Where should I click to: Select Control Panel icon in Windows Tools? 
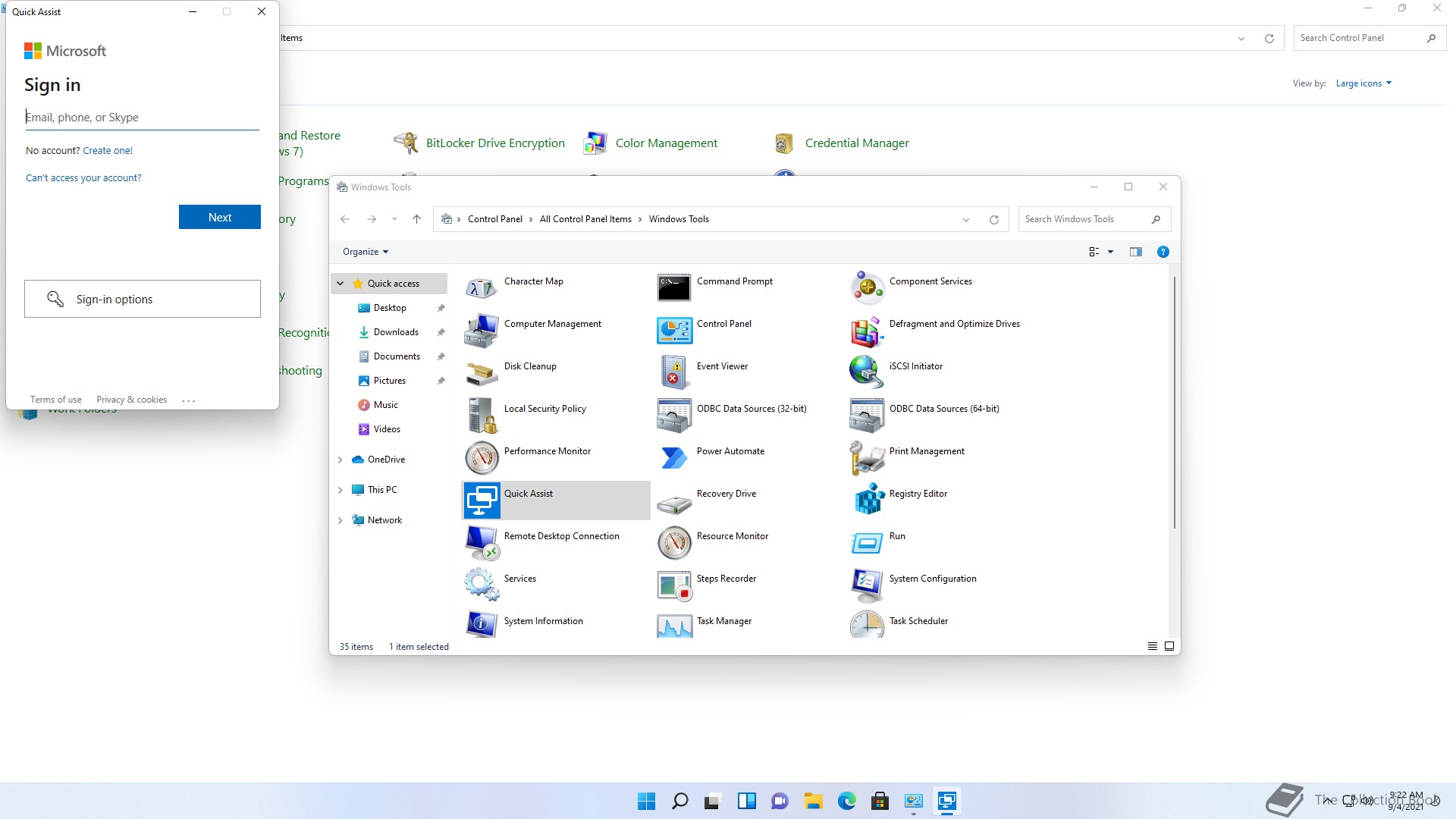click(x=674, y=331)
